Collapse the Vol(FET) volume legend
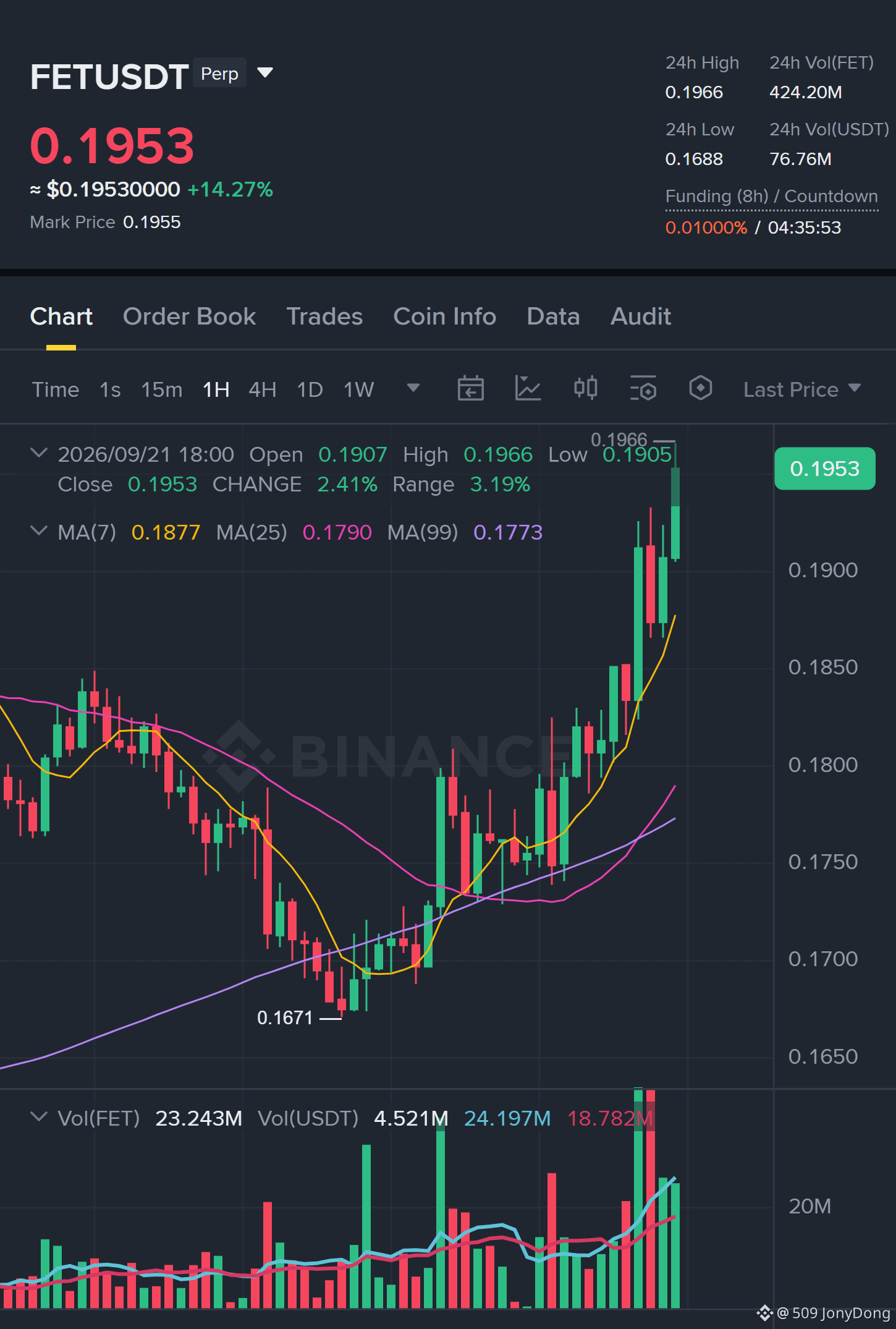 [39, 1117]
